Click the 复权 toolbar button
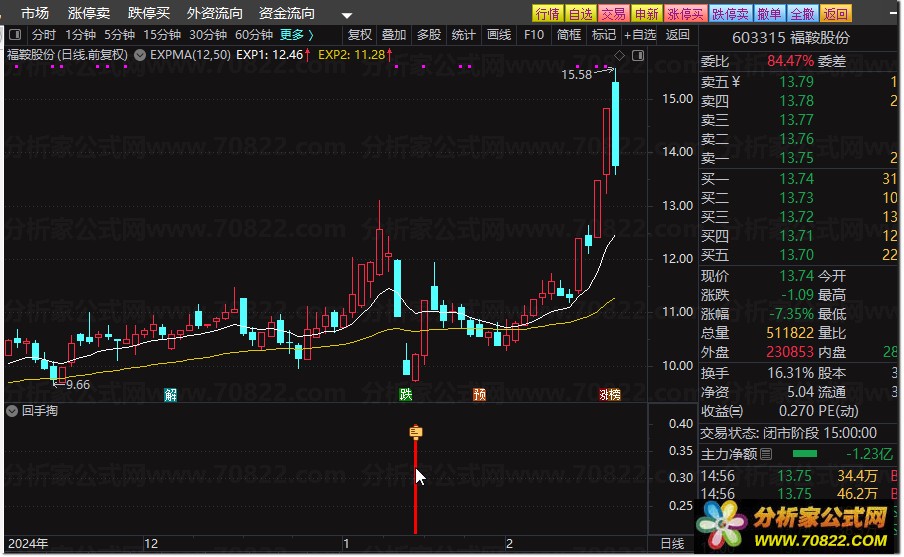904x557 pixels. point(360,35)
